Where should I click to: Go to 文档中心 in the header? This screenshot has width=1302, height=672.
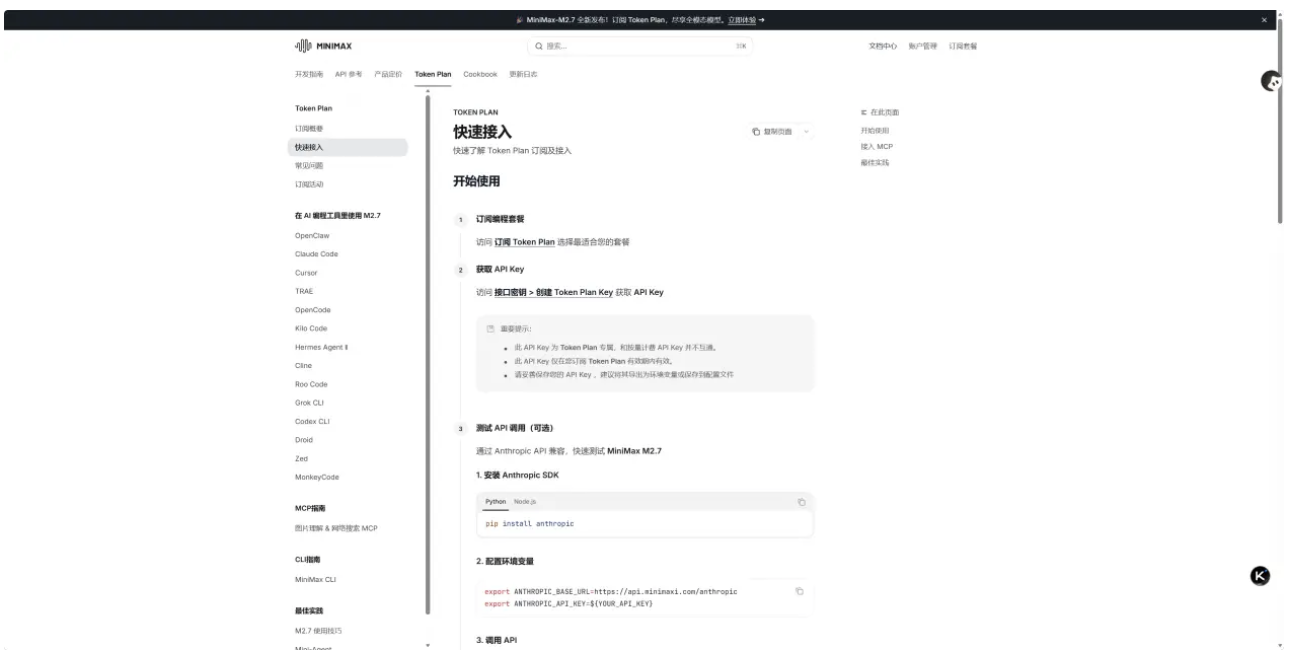pyautogui.click(x=882, y=46)
